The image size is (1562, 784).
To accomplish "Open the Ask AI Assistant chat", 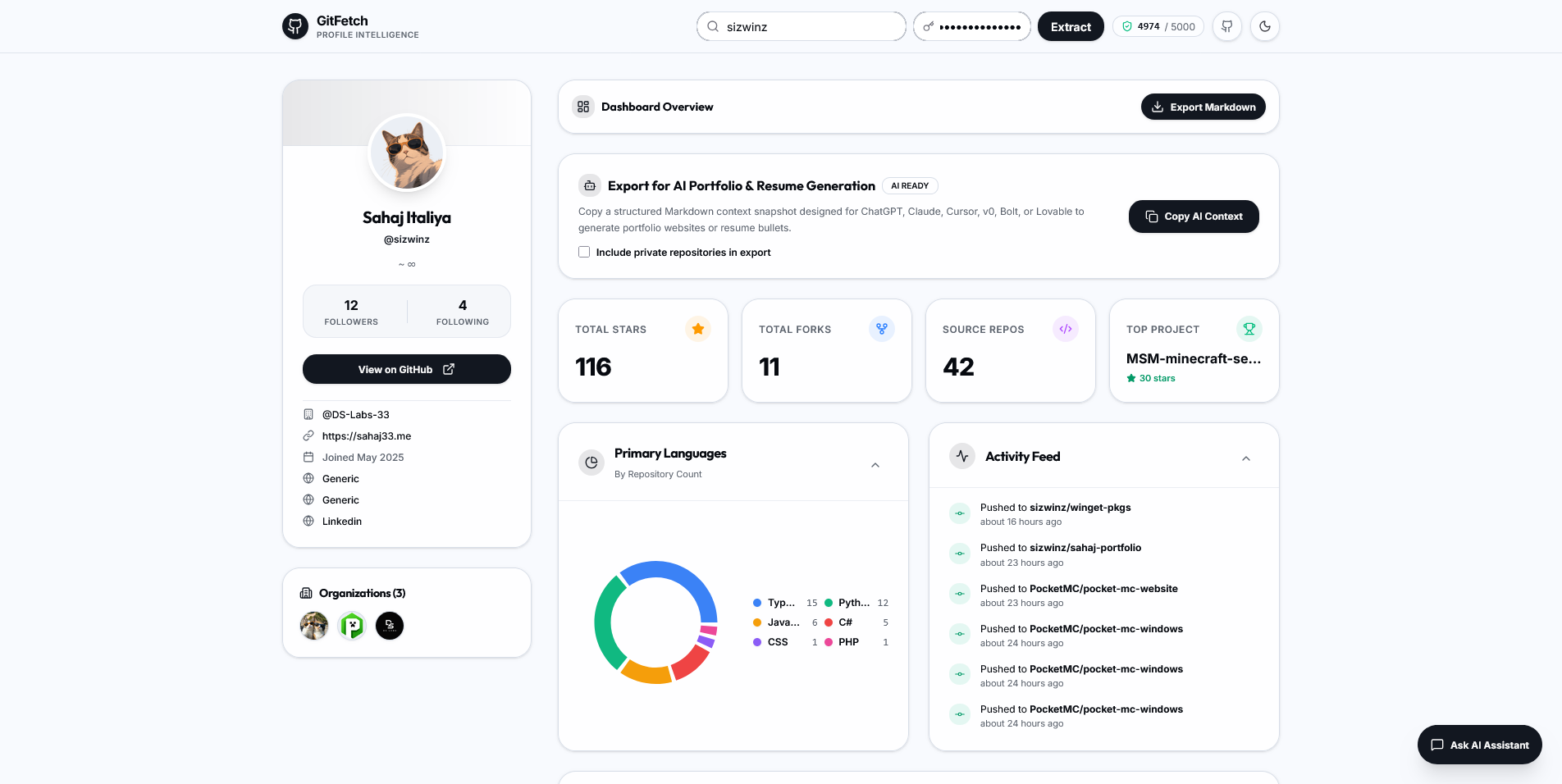I will point(1480,745).
